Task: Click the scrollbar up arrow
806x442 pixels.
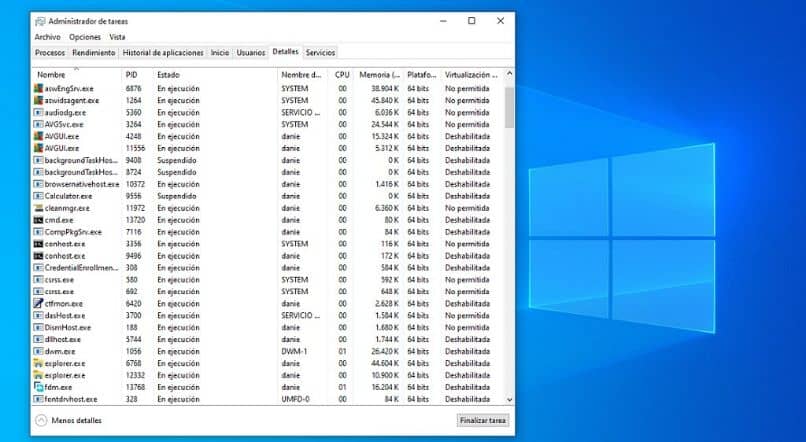Action: (509, 73)
